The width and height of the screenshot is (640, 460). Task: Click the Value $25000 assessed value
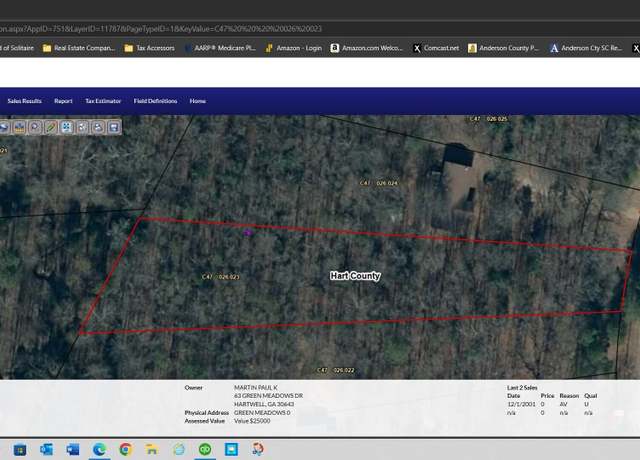[x=252, y=421]
